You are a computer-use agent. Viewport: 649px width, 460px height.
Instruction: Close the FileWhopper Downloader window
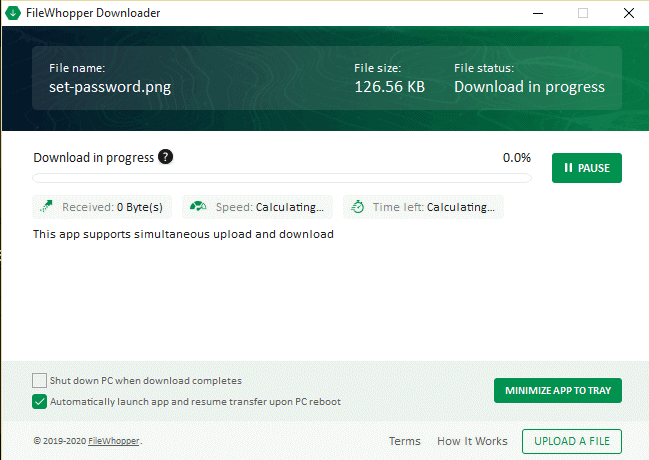point(629,13)
